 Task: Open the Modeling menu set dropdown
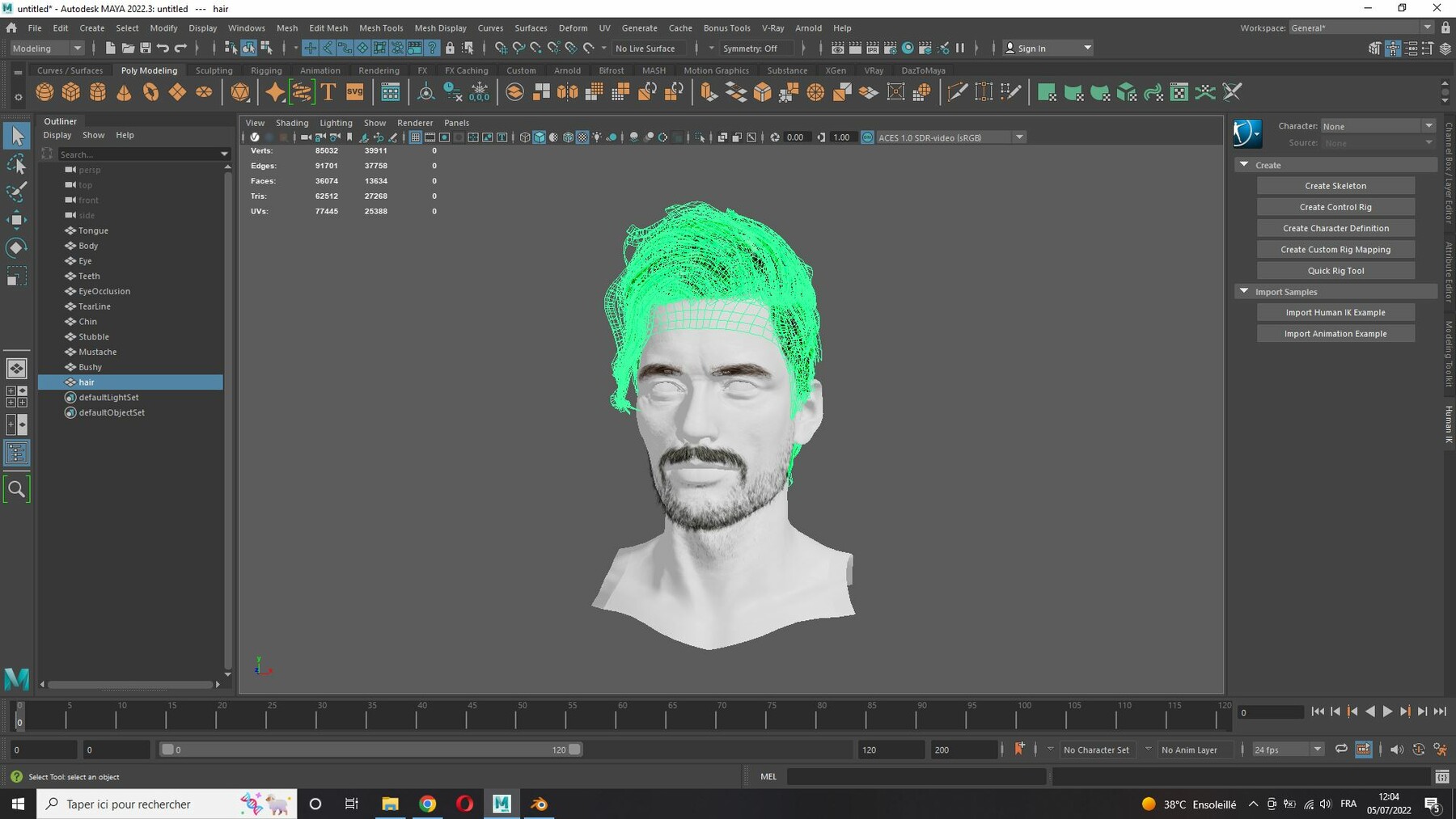click(47, 49)
